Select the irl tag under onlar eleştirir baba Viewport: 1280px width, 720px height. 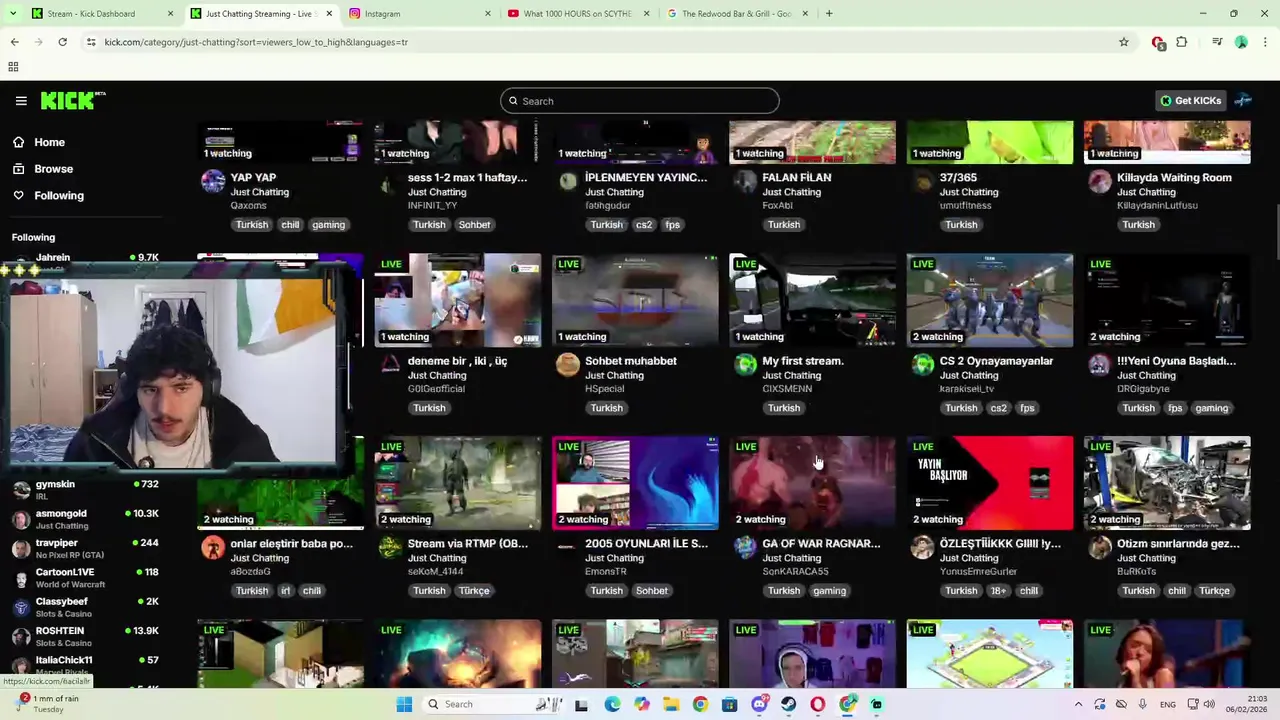(285, 591)
